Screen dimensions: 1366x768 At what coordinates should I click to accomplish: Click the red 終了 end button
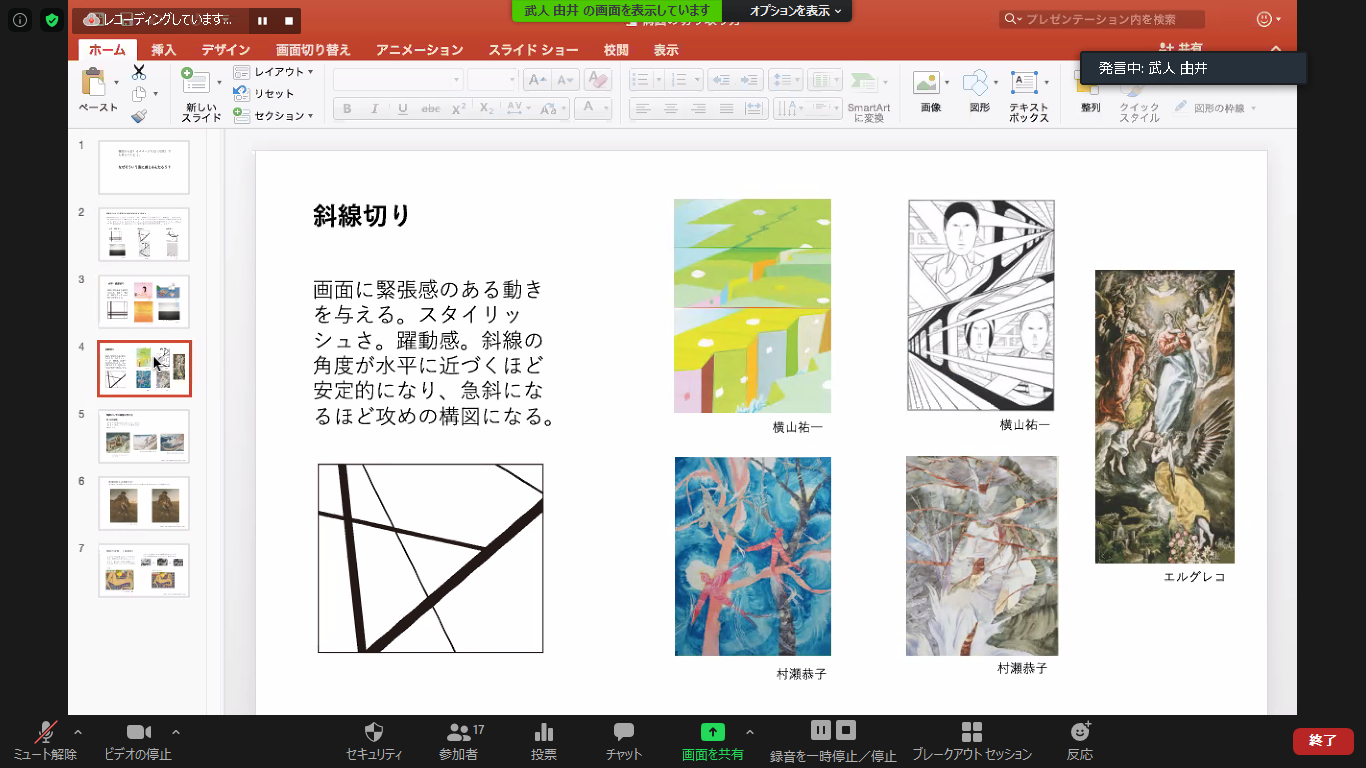[1323, 741]
